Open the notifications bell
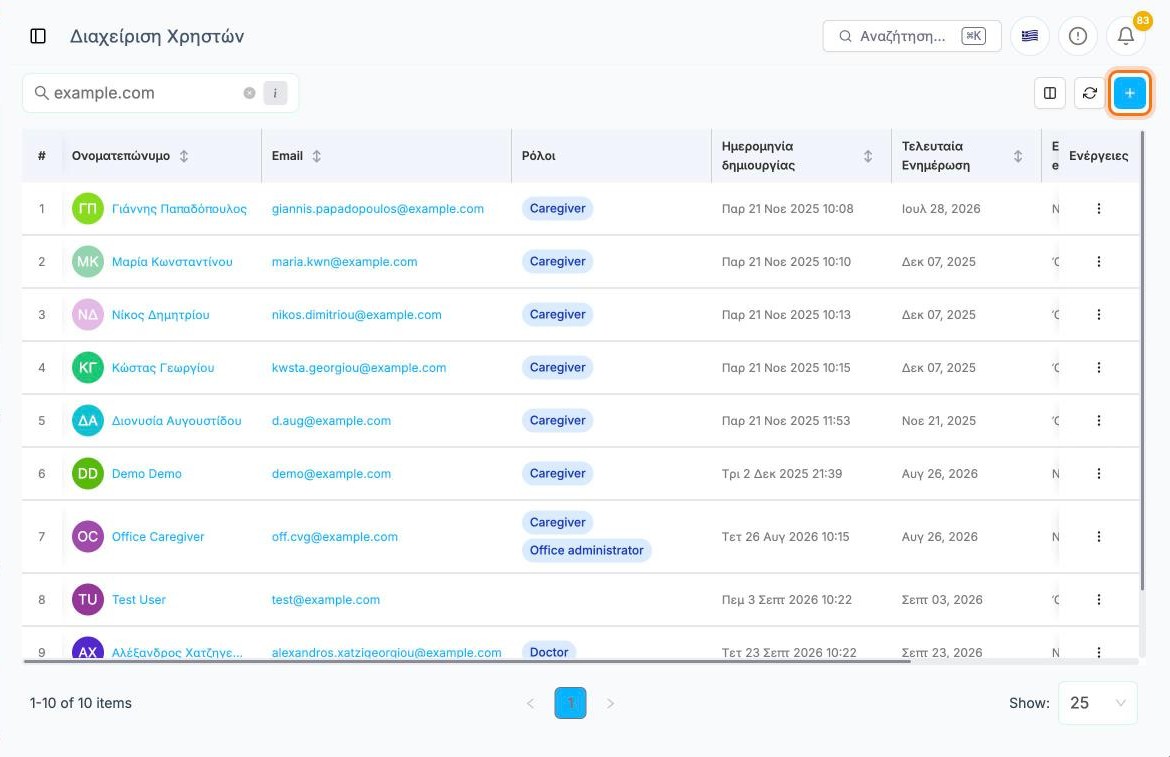The height and width of the screenshot is (757, 1170). click(x=1125, y=36)
